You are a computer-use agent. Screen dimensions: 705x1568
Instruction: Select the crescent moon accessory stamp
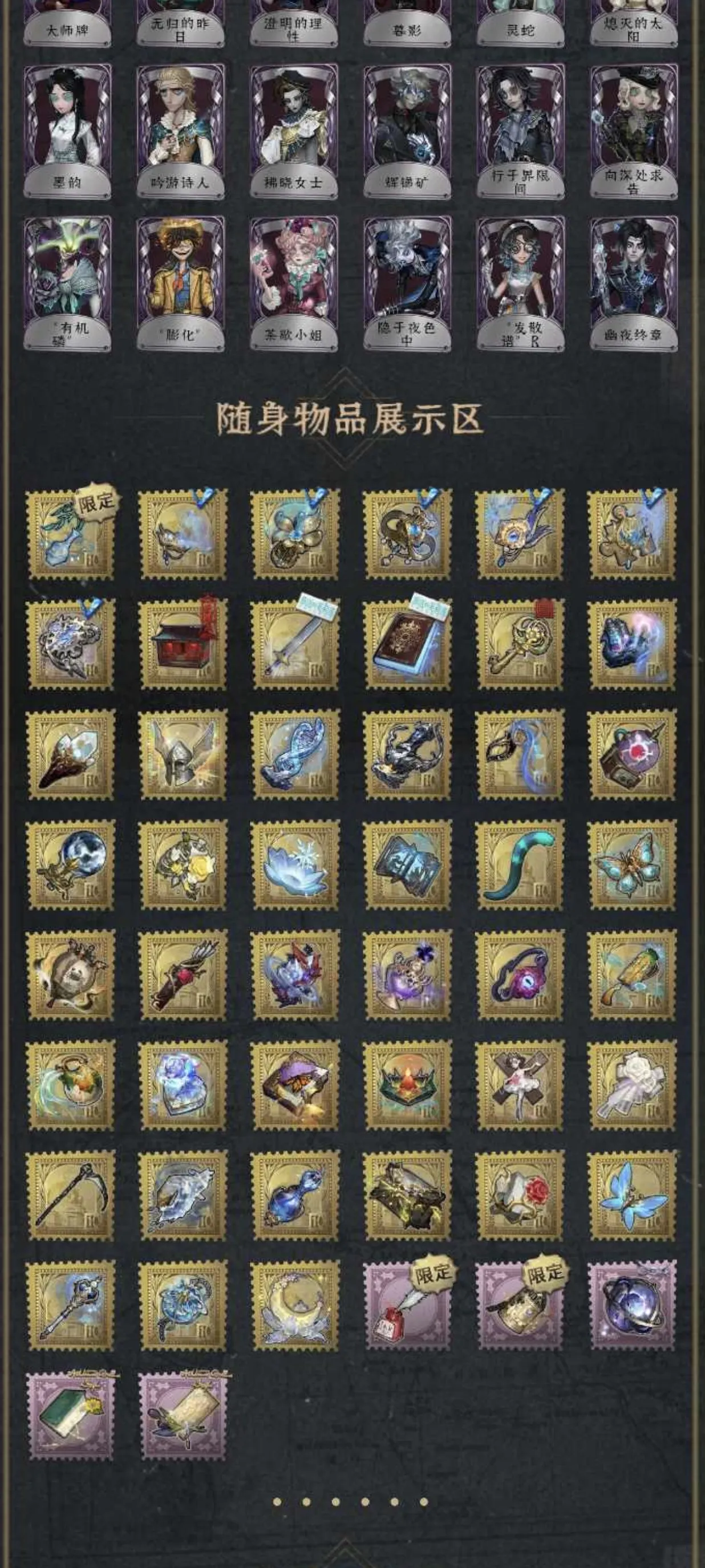(x=295, y=1306)
